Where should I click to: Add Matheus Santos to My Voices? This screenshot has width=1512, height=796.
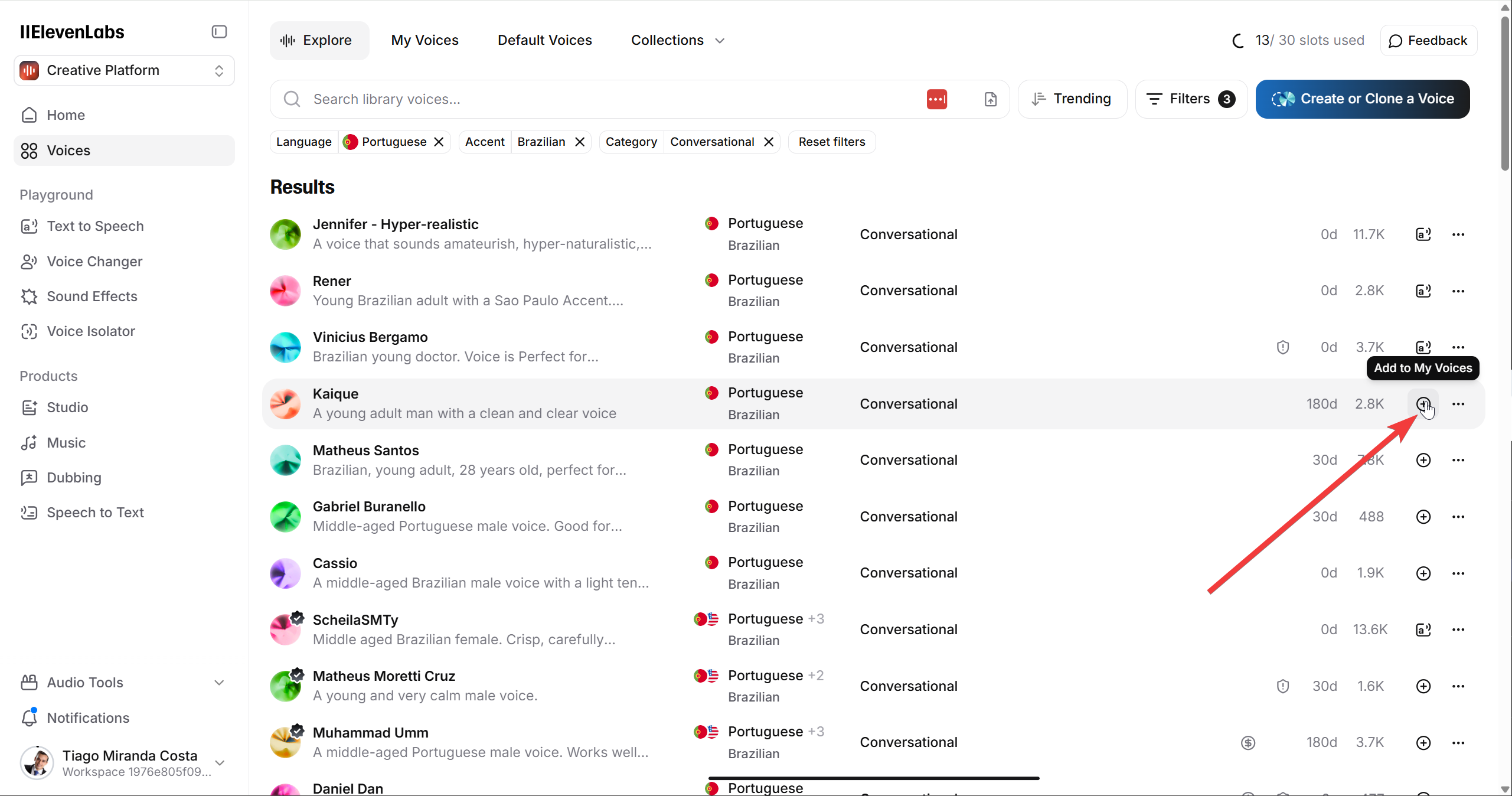pos(1423,460)
